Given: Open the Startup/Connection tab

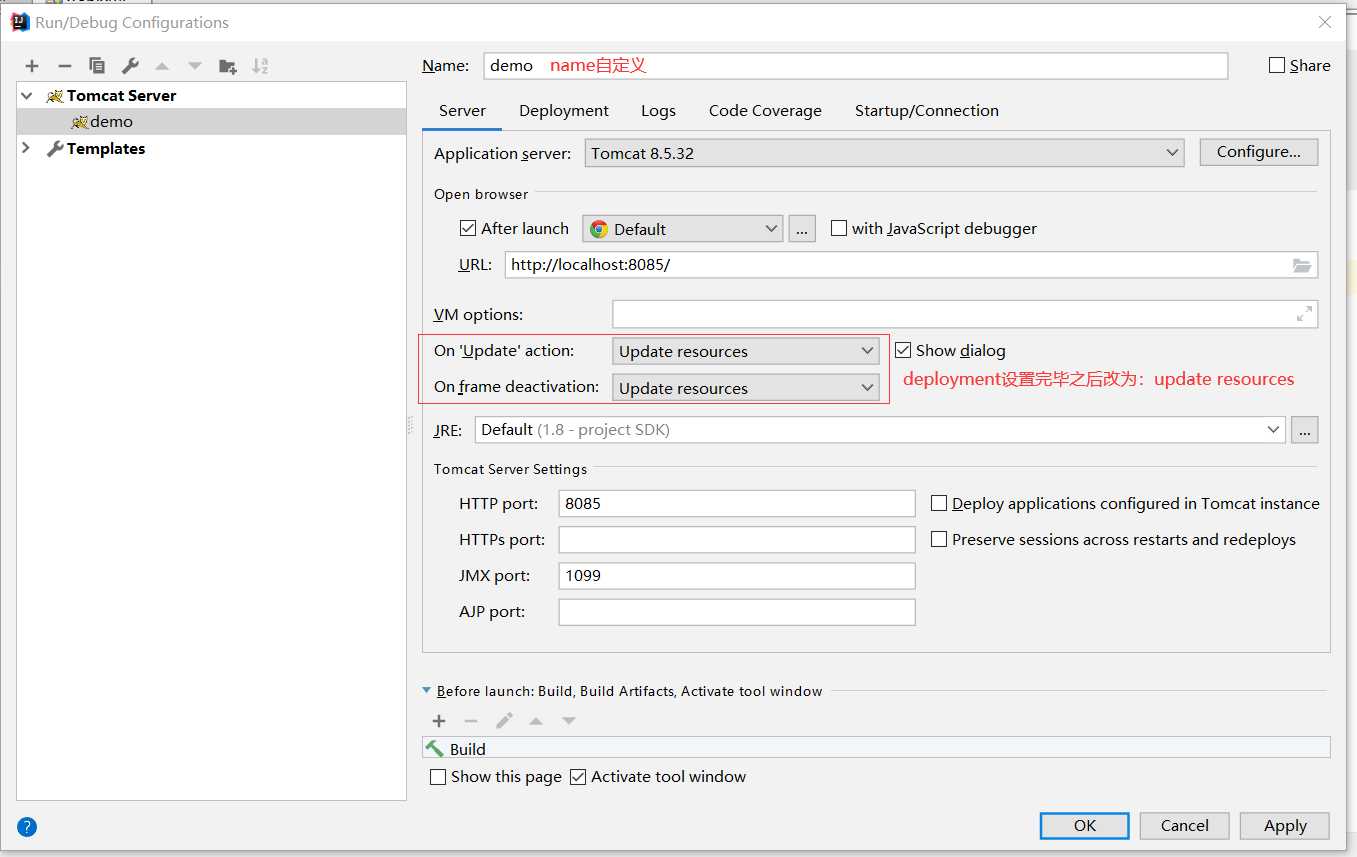Looking at the screenshot, I should point(927,111).
